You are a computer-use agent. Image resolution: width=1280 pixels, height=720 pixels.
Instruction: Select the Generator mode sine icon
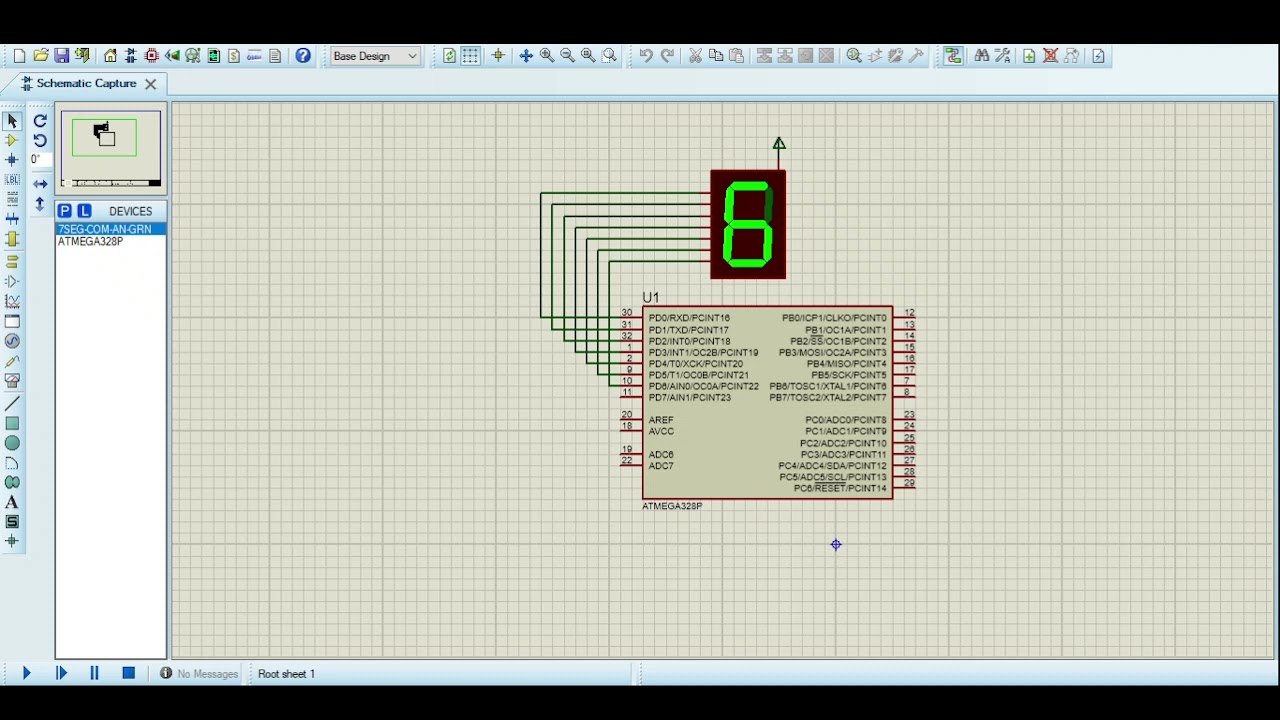click(12, 341)
